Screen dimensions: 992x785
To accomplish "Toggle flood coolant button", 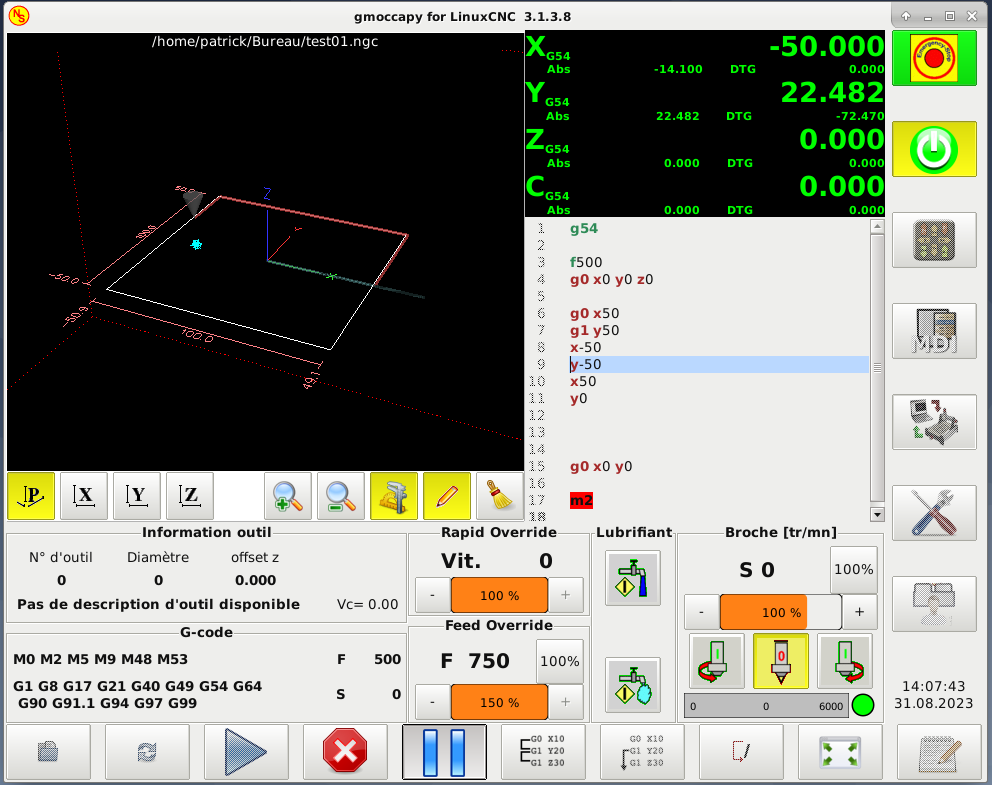I will 633,578.
